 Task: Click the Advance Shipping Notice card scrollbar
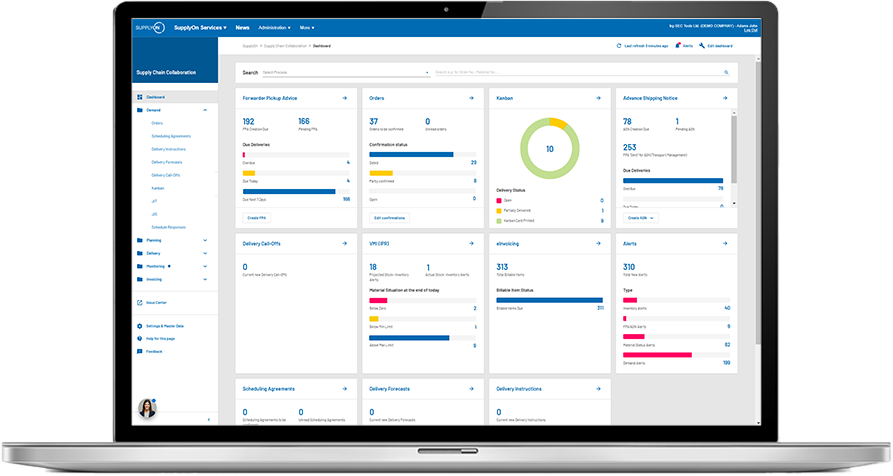tap(734, 149)
